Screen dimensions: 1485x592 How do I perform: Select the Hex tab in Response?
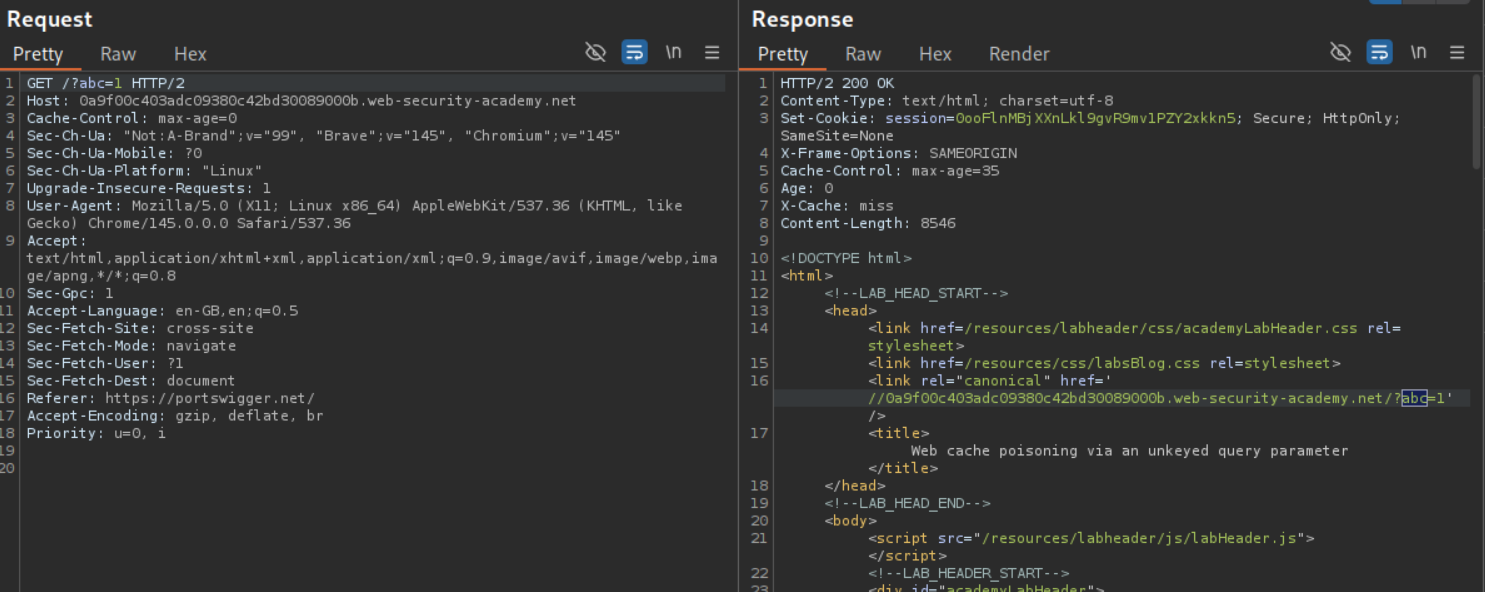[935, 54]
